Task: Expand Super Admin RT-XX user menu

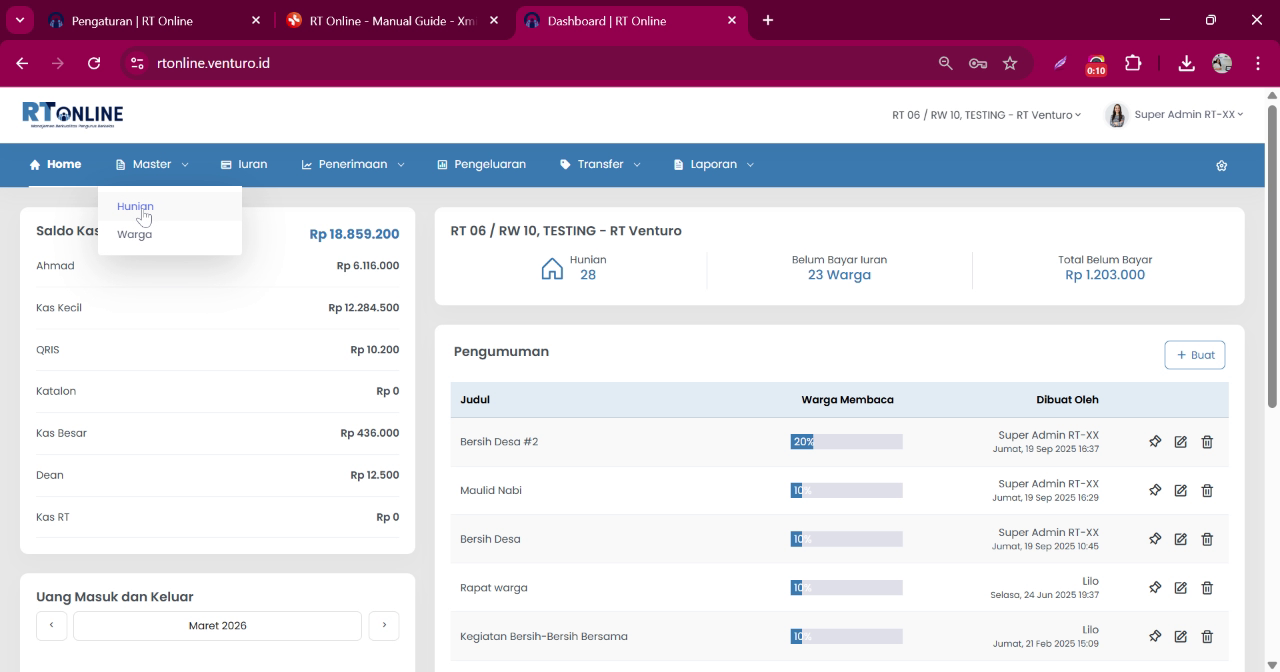Action: pyautogui.click(x=1175, y=115)
